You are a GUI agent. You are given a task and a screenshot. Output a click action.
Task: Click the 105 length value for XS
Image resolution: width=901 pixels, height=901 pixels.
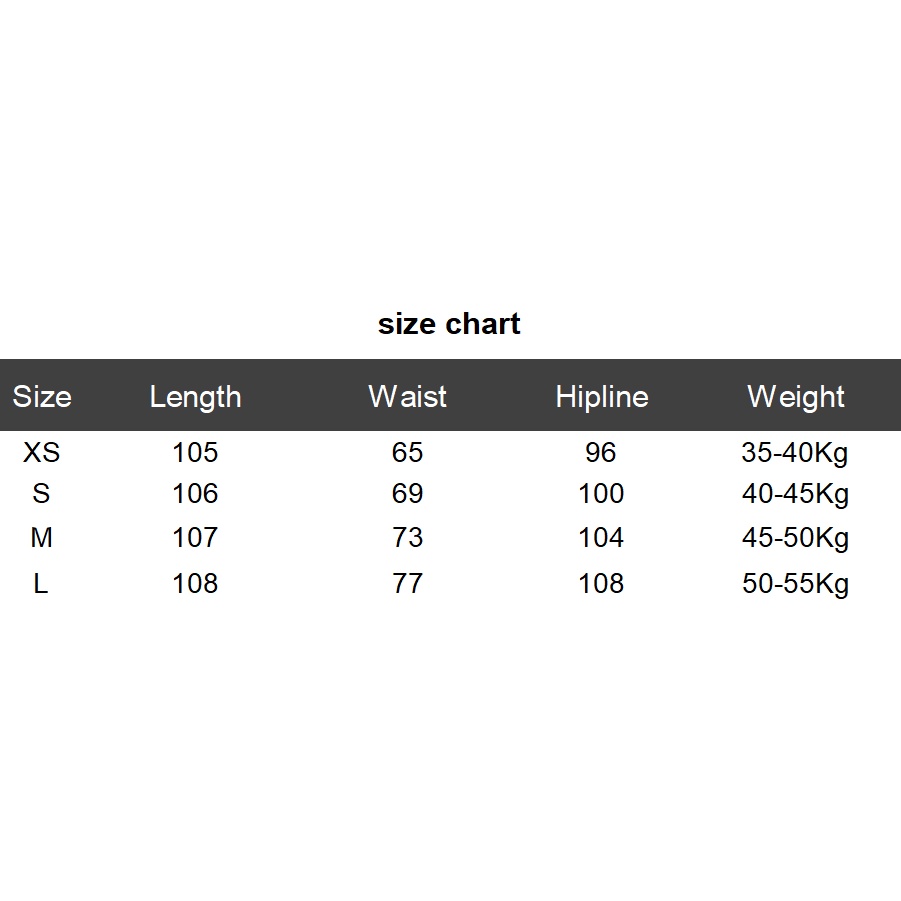pos(195,453)
